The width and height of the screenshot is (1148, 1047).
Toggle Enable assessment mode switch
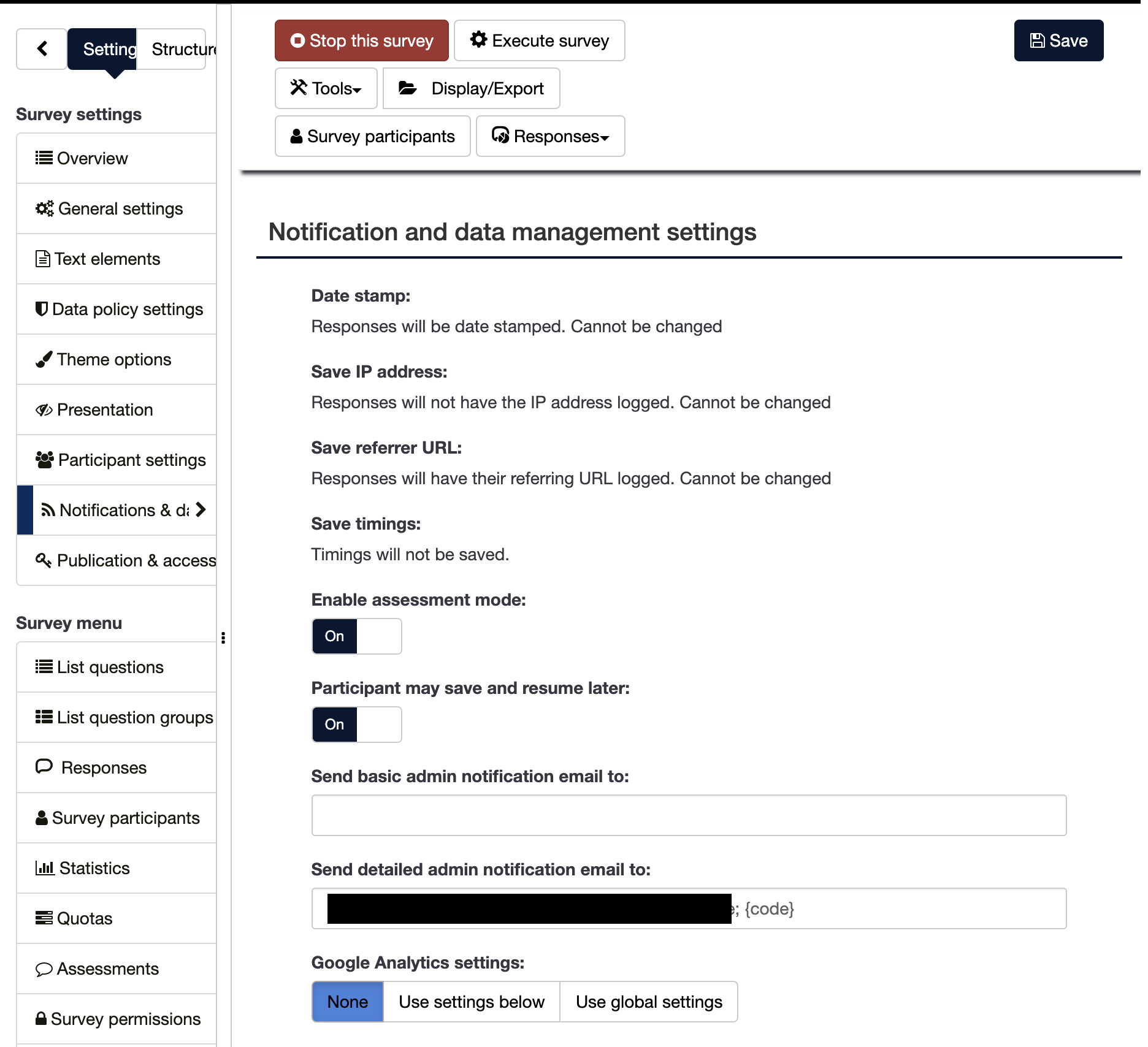[356, 636]
